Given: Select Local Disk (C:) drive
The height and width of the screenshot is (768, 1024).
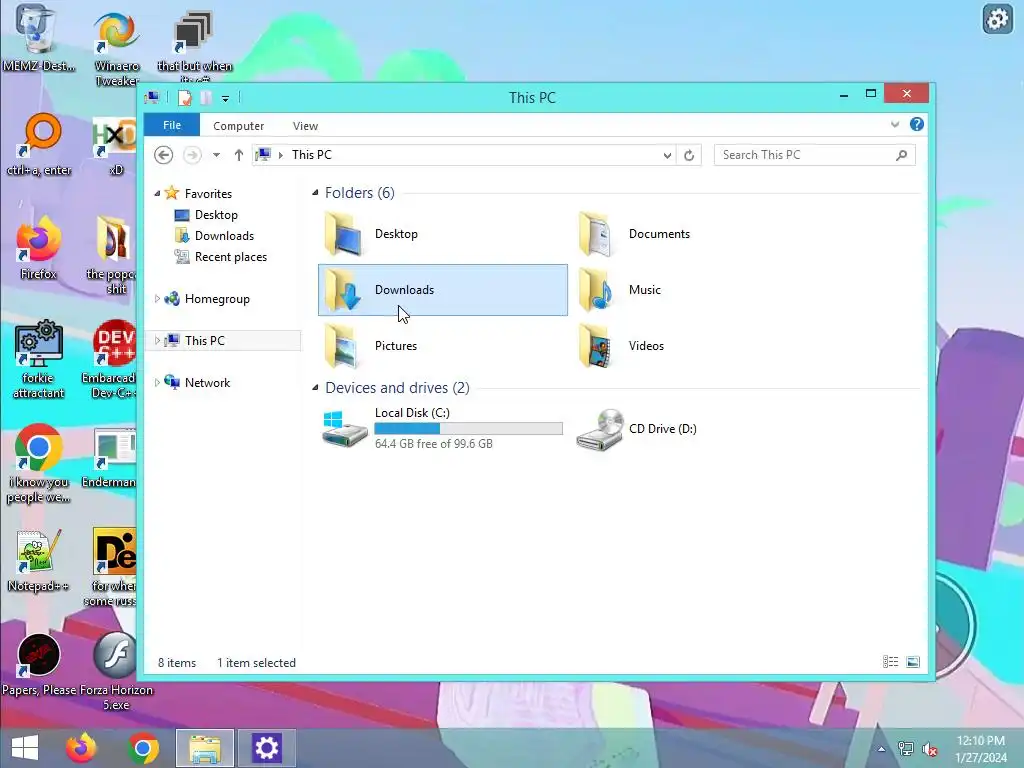Looking at the screenshot, I should [443, 428].
